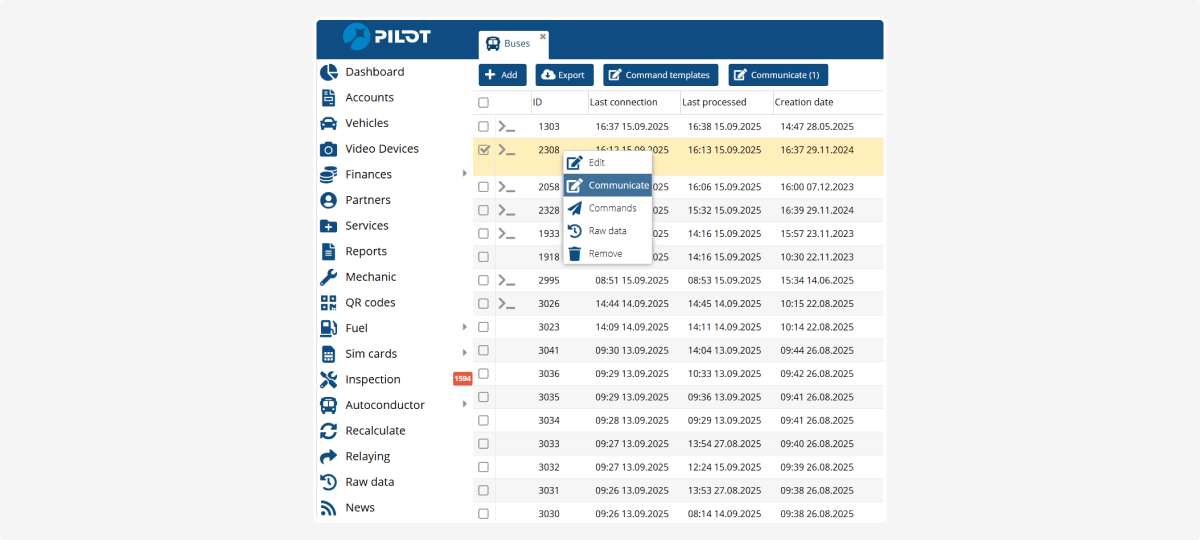This screenshot has width=1200, height=540.
Task: Select the Mechanic wrench icon
Action: (328, 277)
